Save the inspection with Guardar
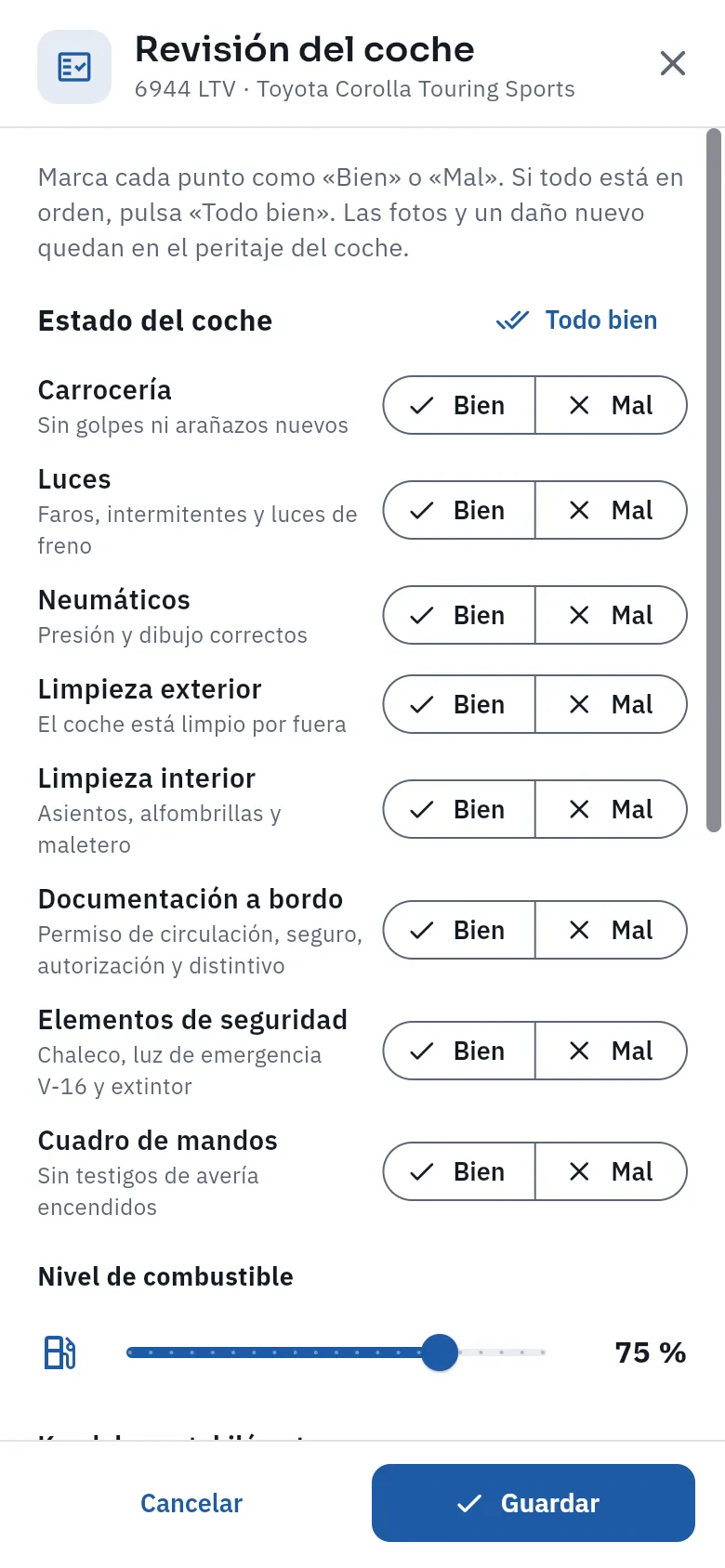Image resolution: width=725 pixels, height=1568 pixels. (x=534, y=1503)
